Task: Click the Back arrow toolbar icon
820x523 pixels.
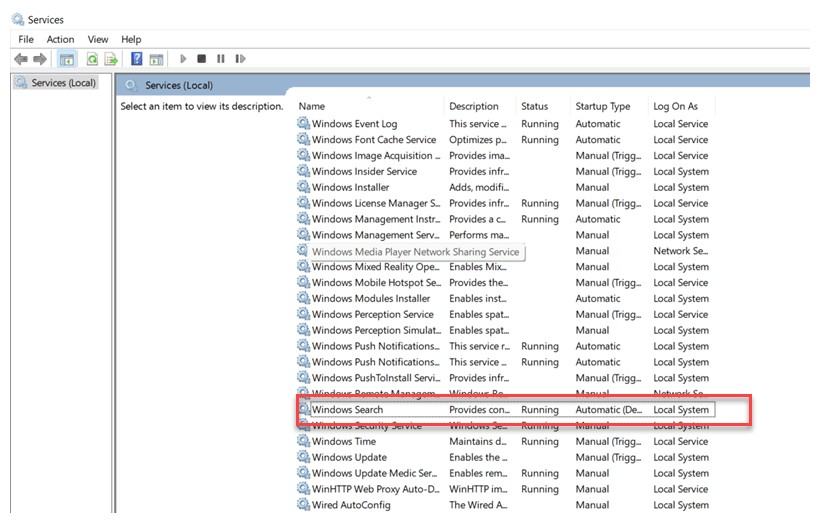Action: tap(21, 59)
